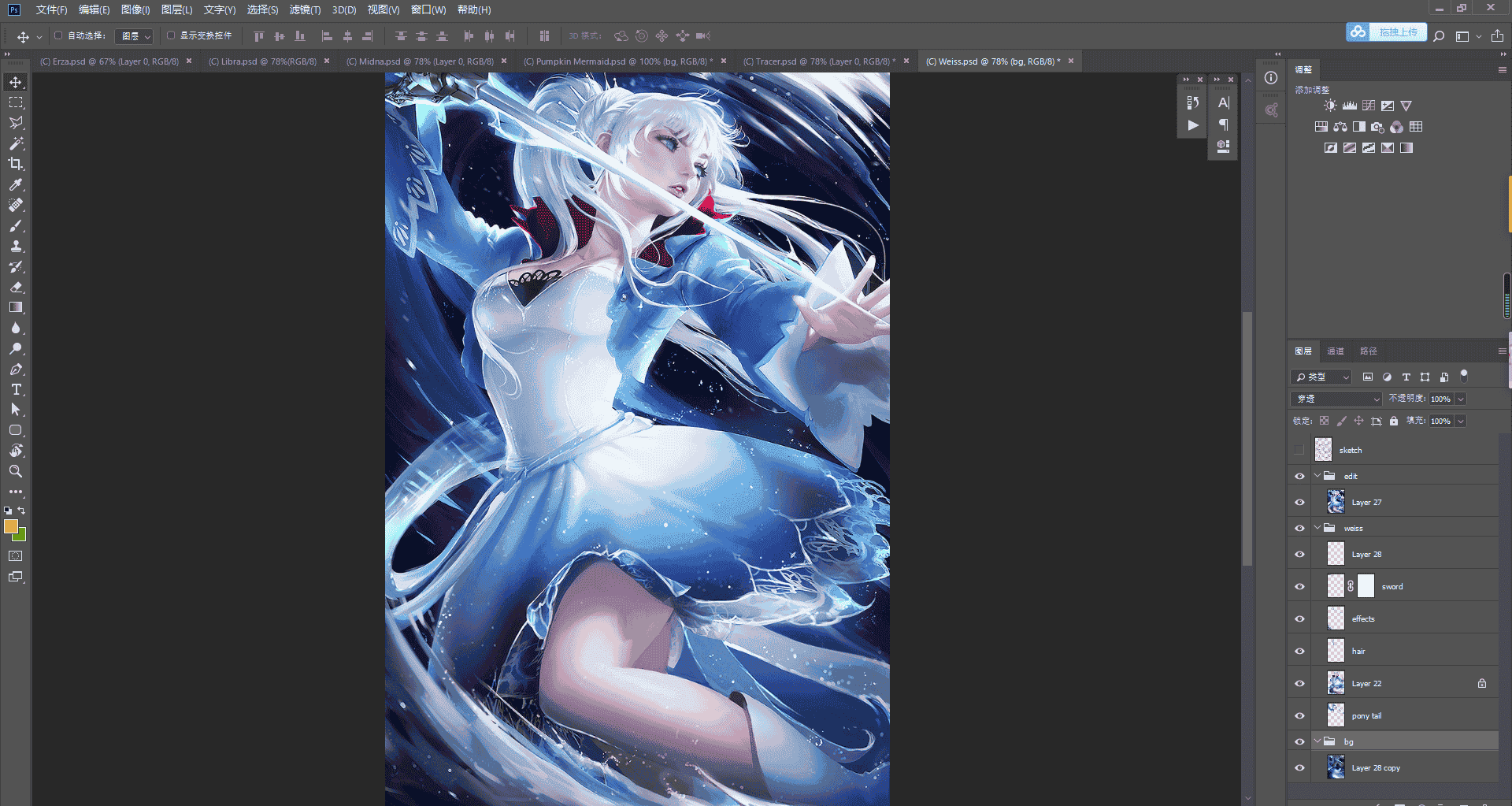Click the share icon in the options bar

click(1497, 35)
